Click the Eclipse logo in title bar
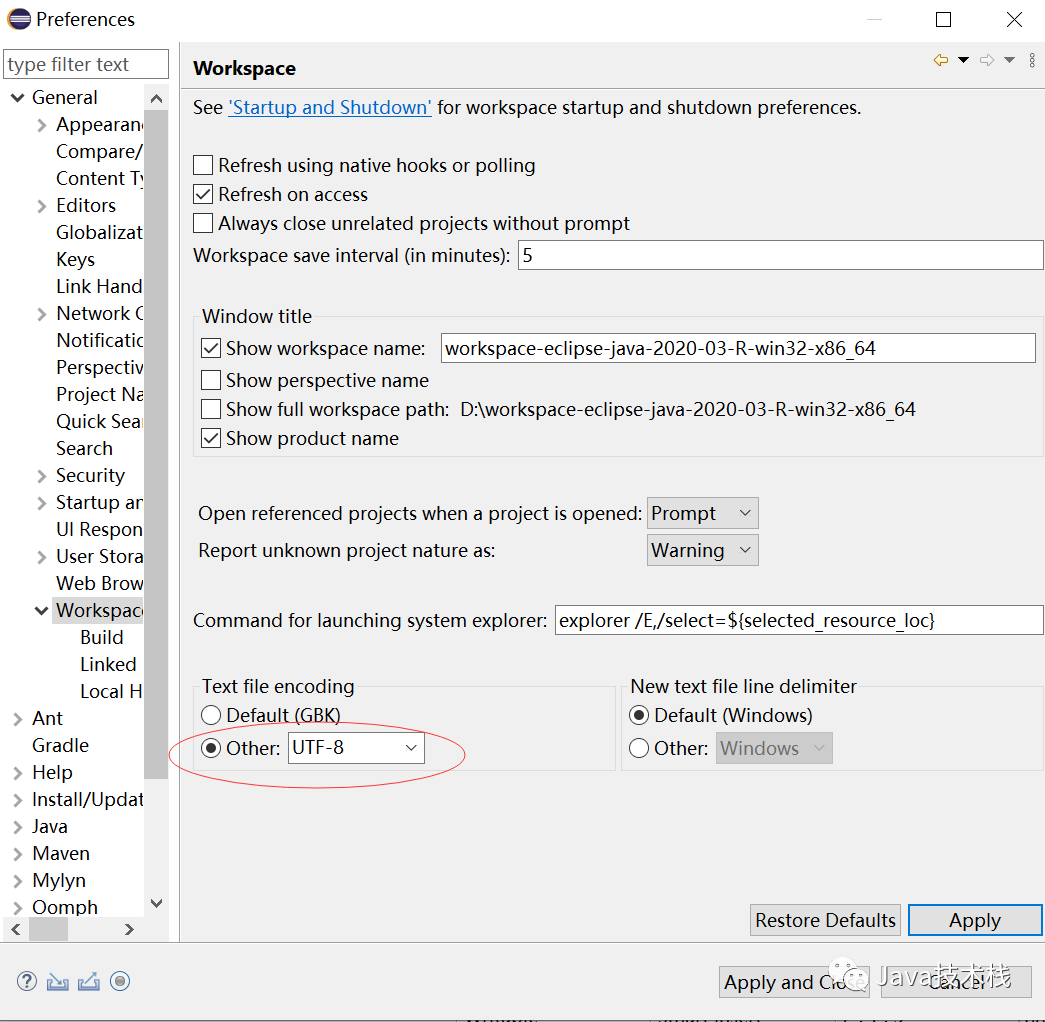1045x1022 pixels. click(x=18, y=19)
